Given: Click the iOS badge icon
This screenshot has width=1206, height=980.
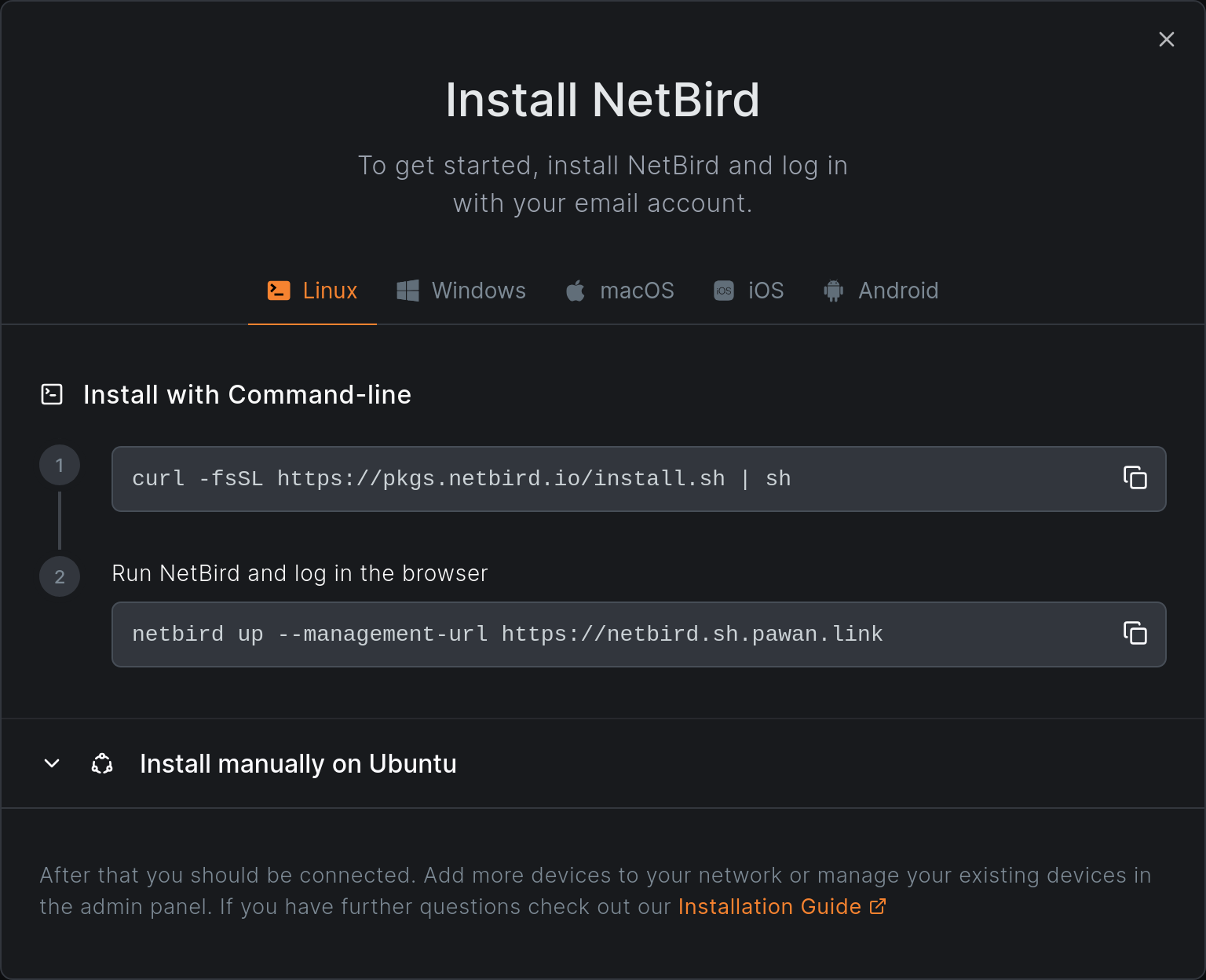Looking at the screenshot, I should click(724, 291).
